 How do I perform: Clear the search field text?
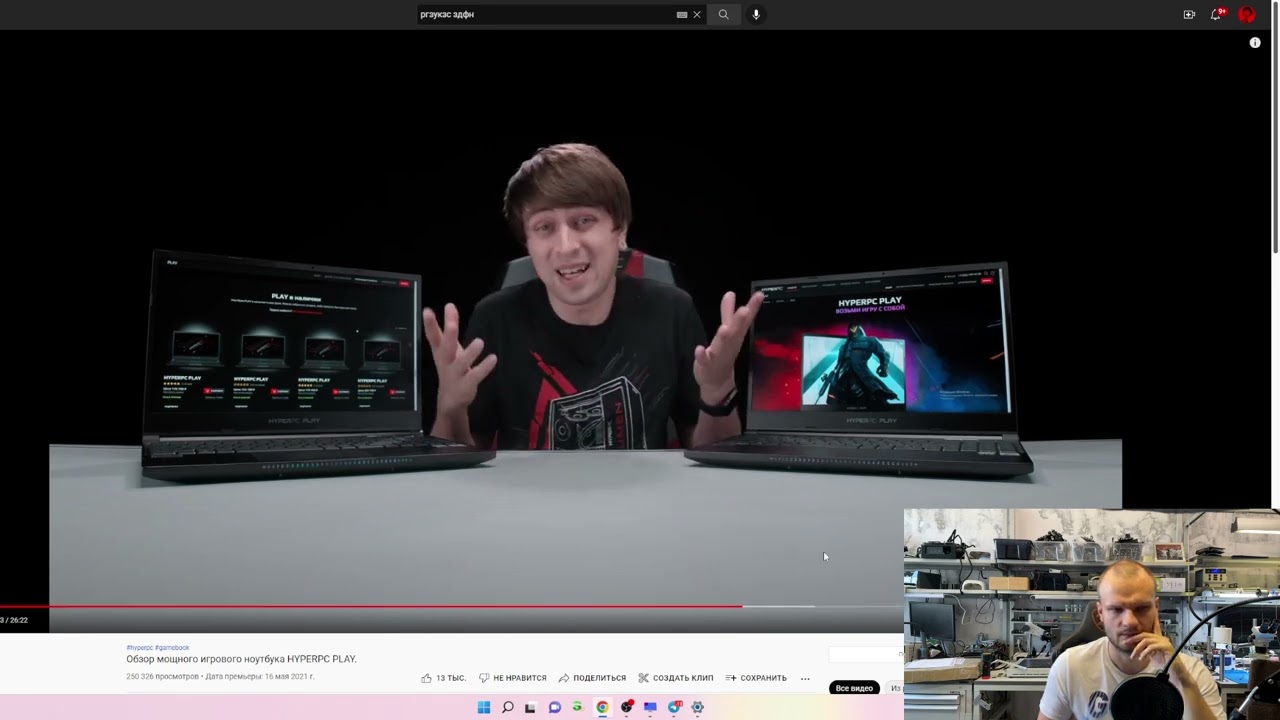click(697, 14)
